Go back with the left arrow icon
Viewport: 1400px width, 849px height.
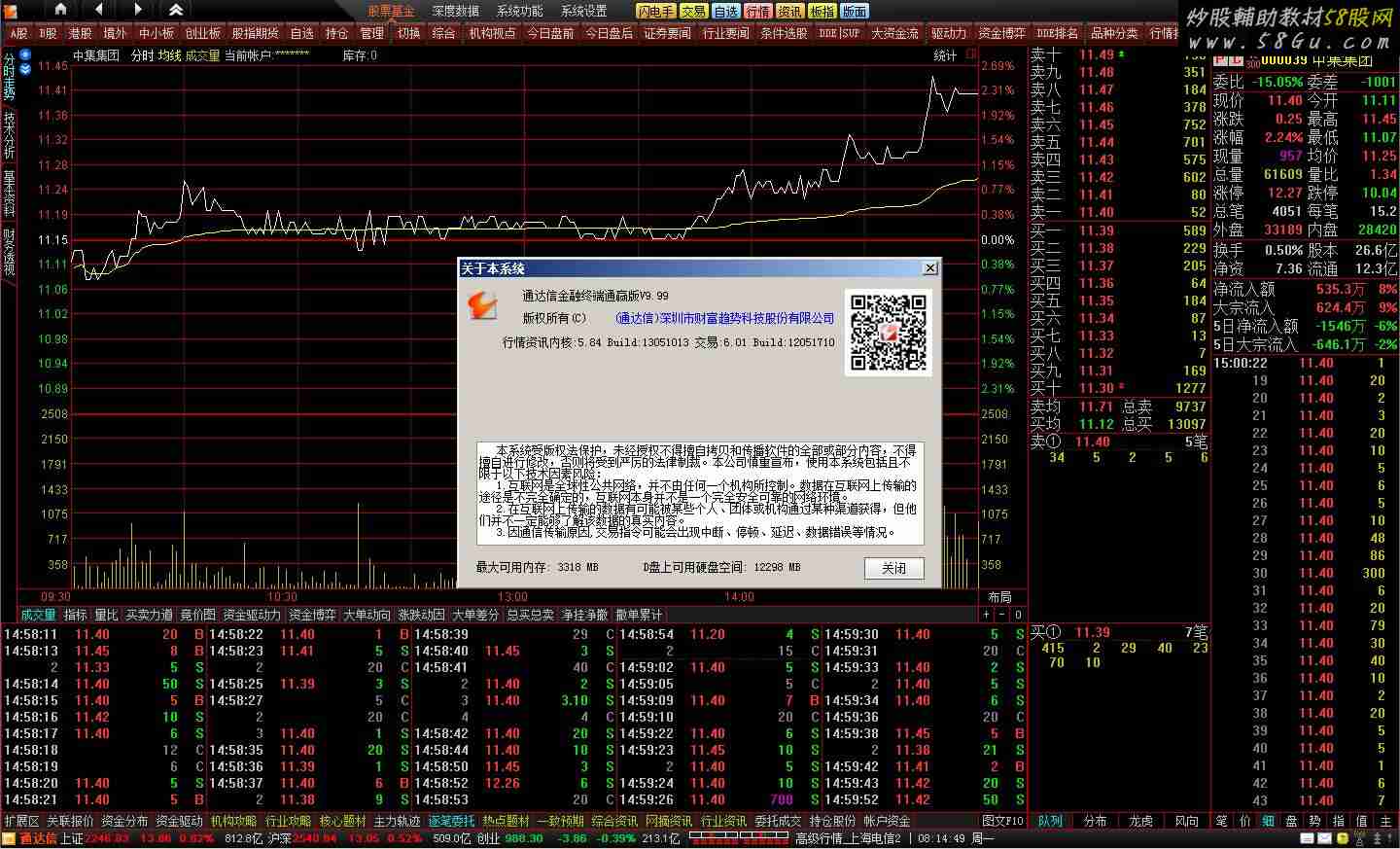pos(99,10)
